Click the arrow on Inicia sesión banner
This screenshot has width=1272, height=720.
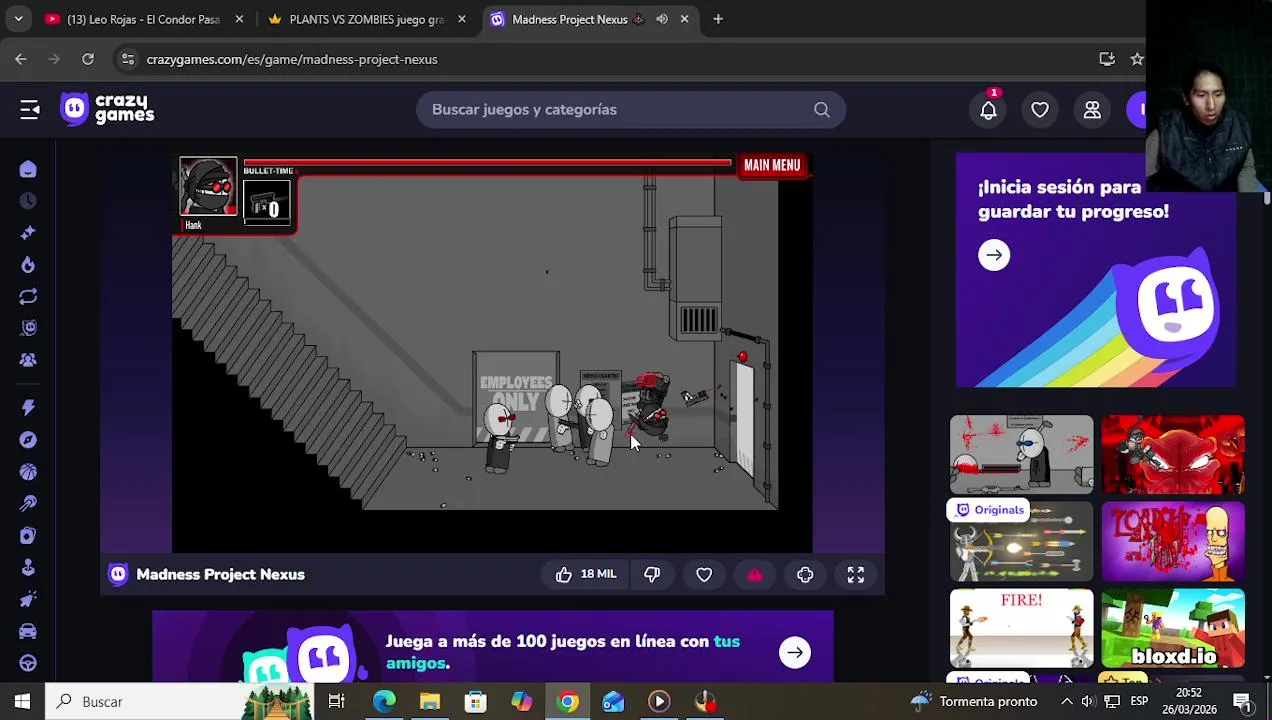click(994, 255)
